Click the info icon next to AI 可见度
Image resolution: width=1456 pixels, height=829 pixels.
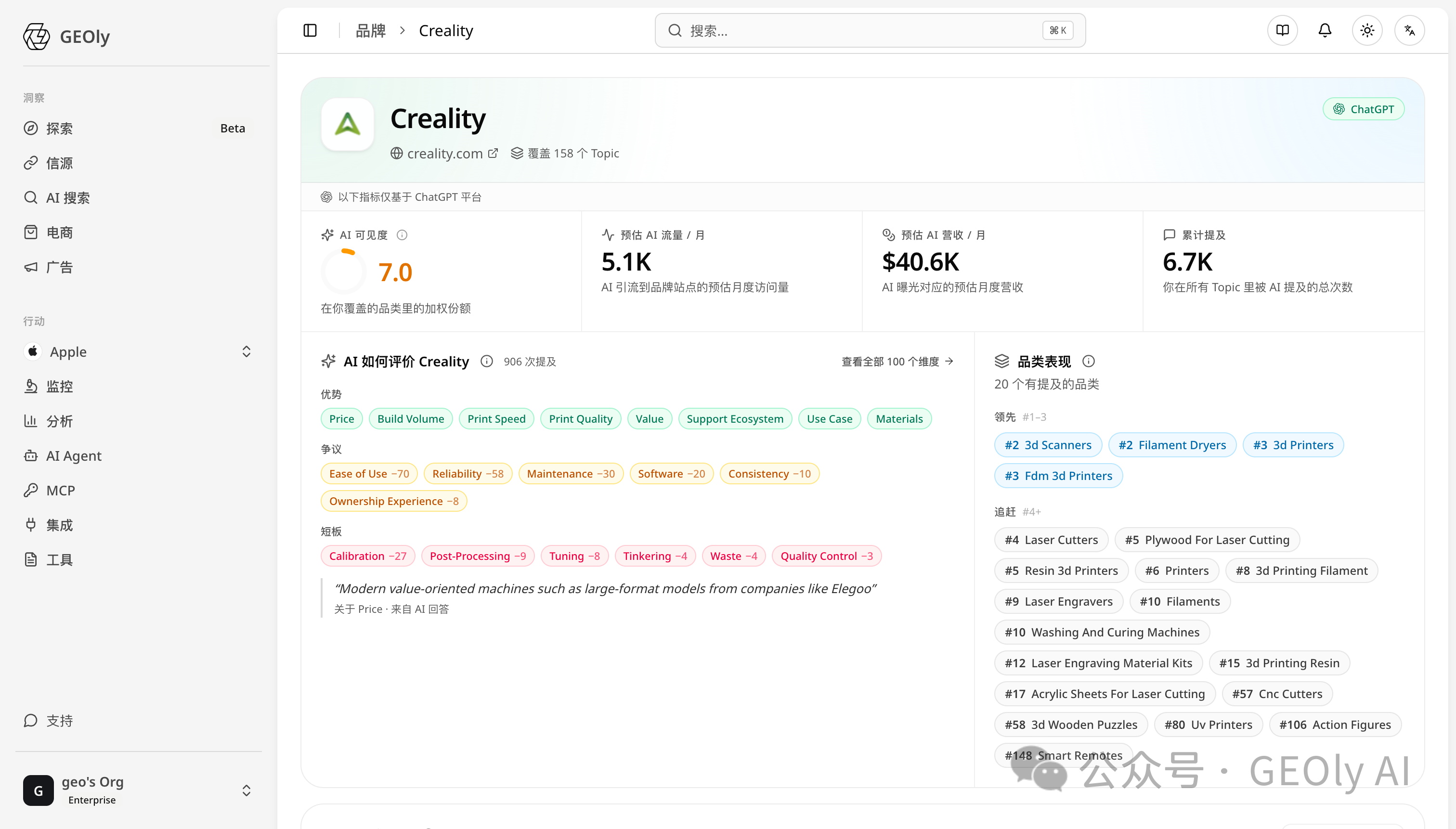(x=402, y=235)
